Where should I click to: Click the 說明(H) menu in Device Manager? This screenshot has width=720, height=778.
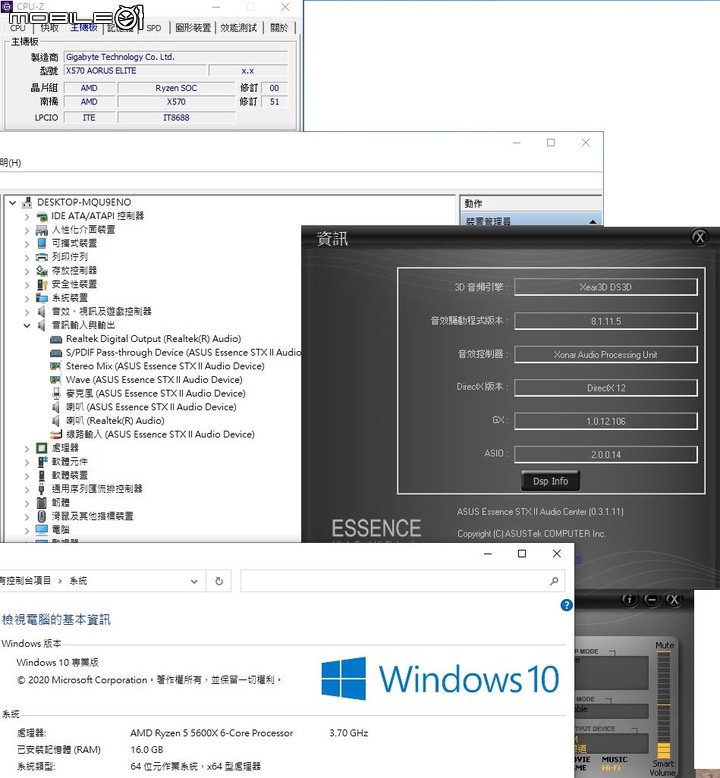10,163
